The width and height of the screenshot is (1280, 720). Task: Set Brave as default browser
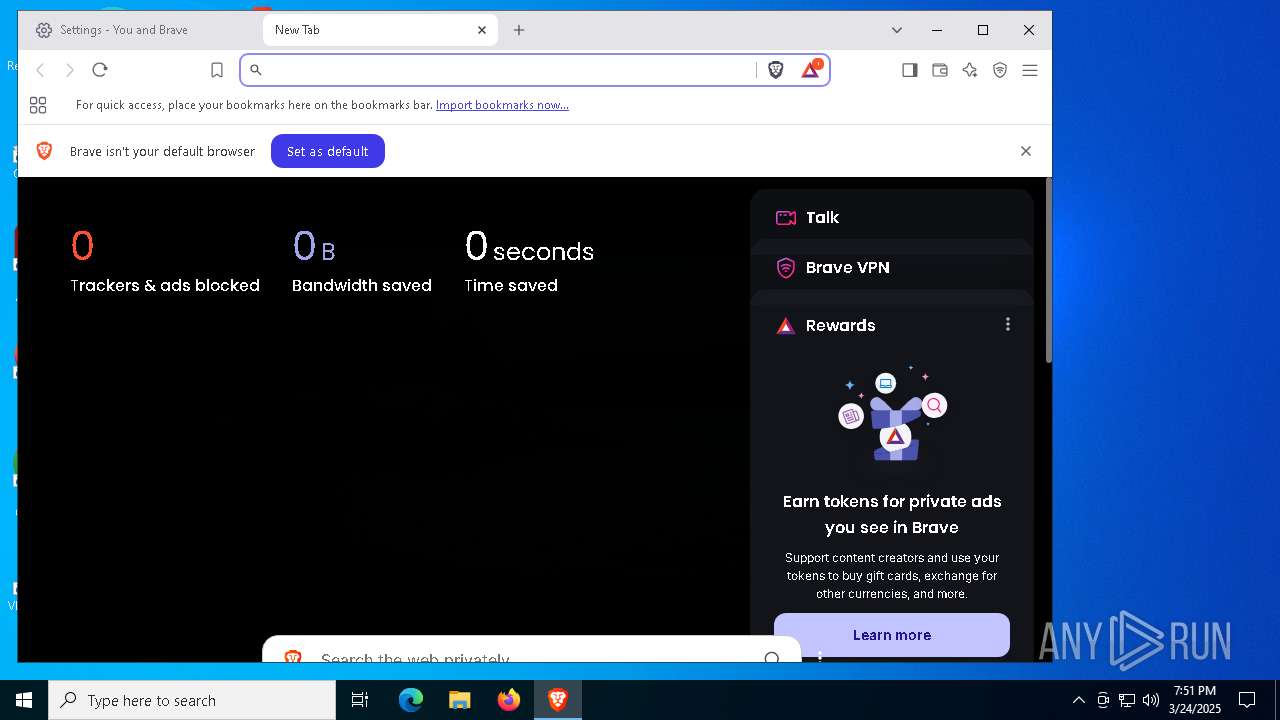328,151
